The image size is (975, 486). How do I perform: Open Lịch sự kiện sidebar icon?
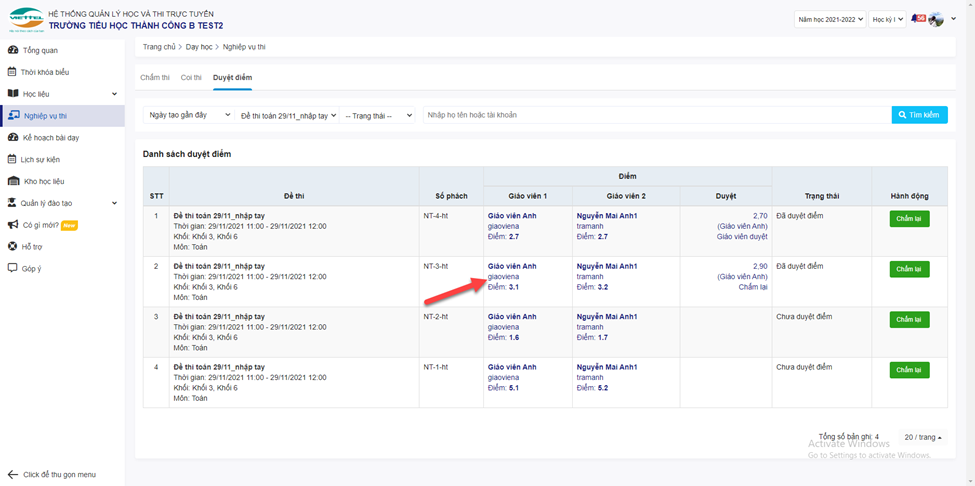click(x=12, y=159)
